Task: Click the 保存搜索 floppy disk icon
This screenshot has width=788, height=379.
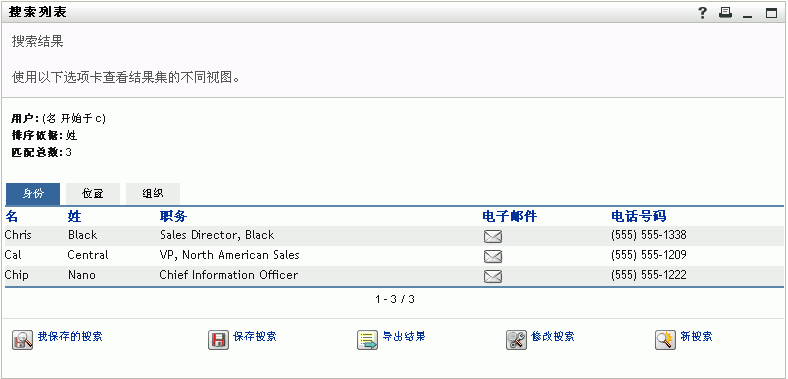Action: tap(219, 340)
